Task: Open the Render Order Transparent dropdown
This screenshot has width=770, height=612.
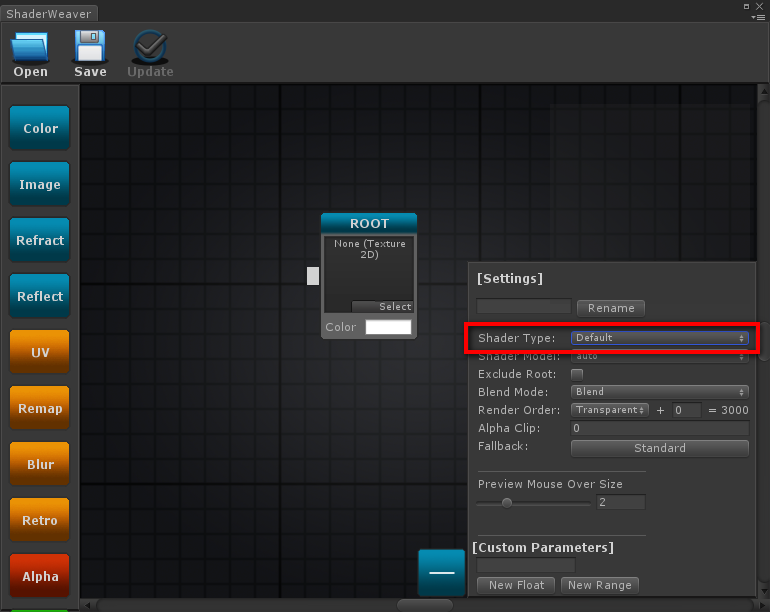Action: (x=609, y=410)
